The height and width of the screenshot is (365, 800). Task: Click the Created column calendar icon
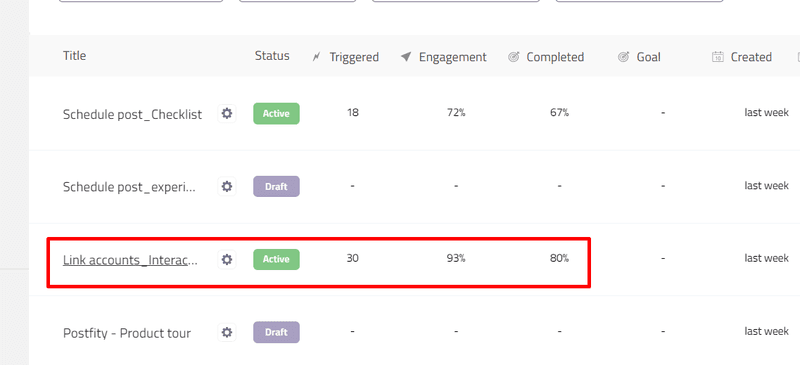(718, 57)
